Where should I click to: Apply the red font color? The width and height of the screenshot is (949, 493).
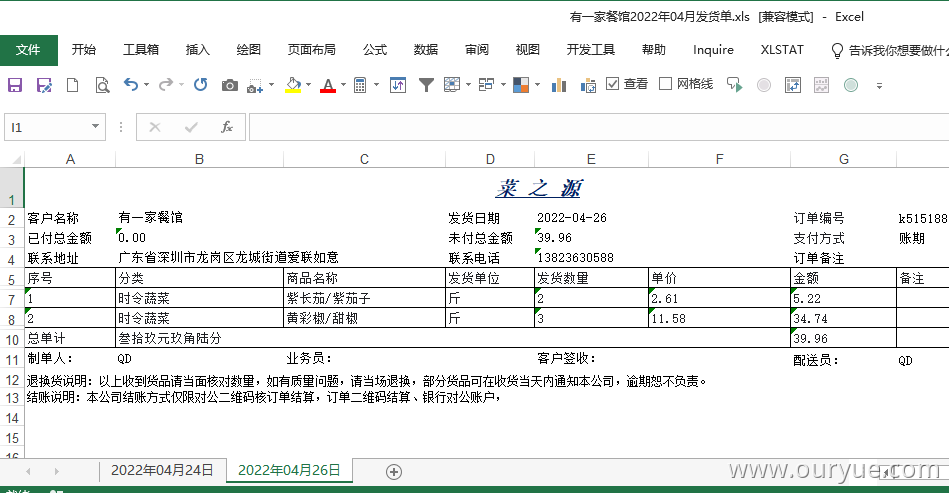328,85
